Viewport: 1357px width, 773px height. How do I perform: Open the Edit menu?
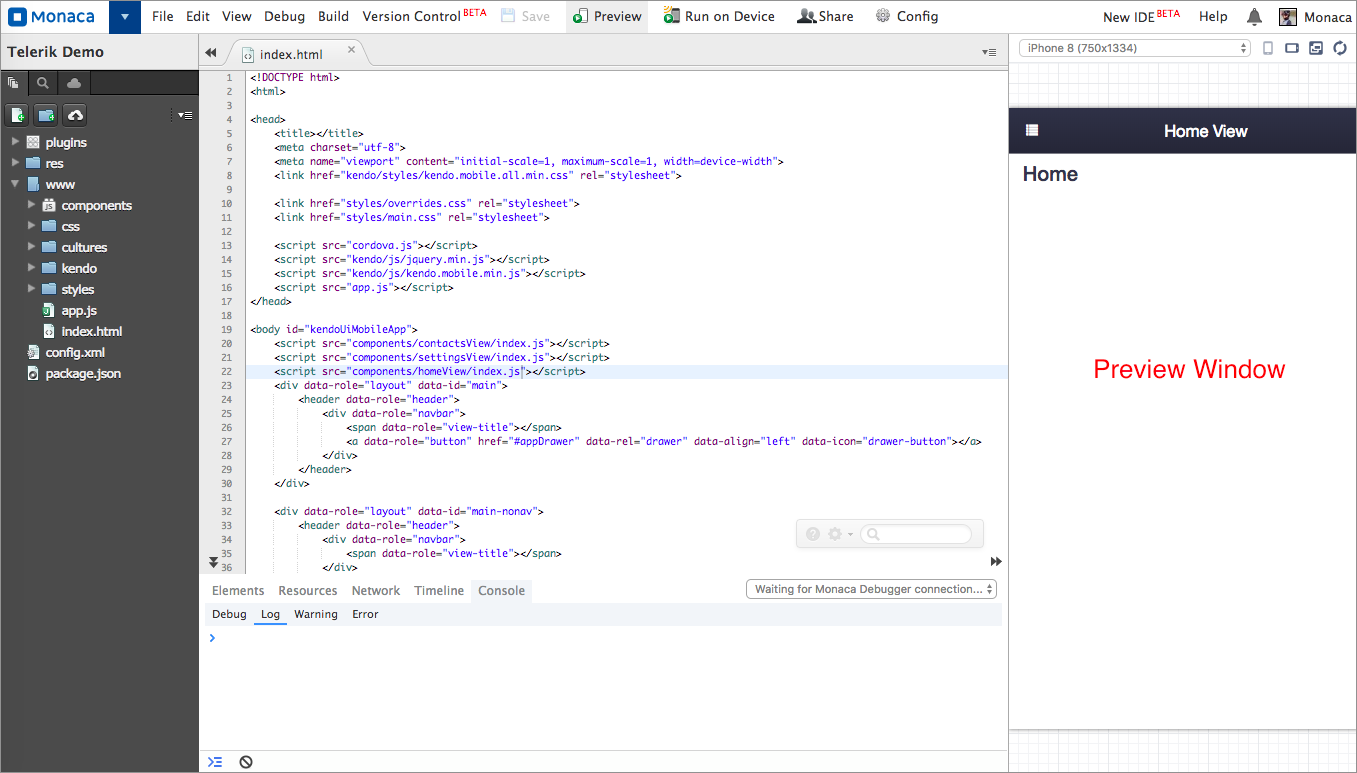click(198, 16)
